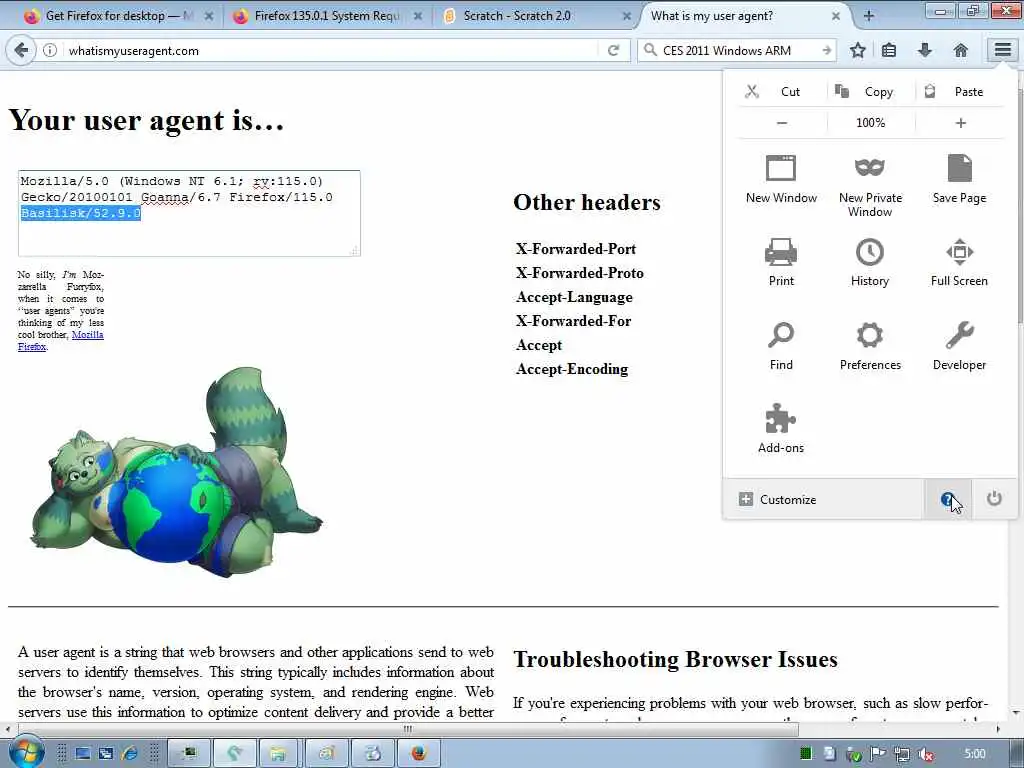Screen dimensions: 1024x768
Task: Switch to Get Firefox for desktop tab
Action: point(118,16)
